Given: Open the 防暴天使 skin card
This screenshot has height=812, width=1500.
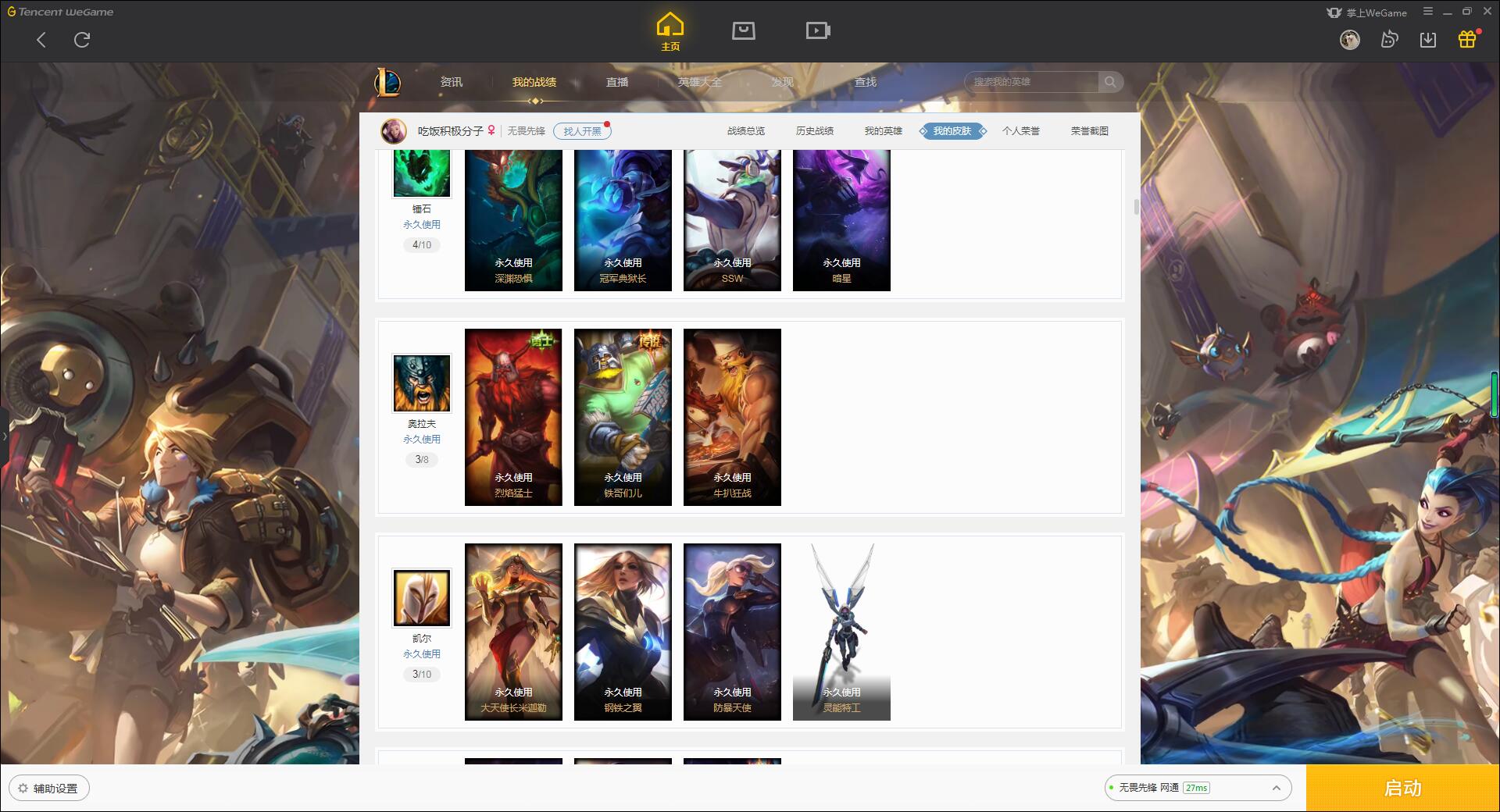Looking at the screenshot, I should pyautogui.click(x=732, y=632).
